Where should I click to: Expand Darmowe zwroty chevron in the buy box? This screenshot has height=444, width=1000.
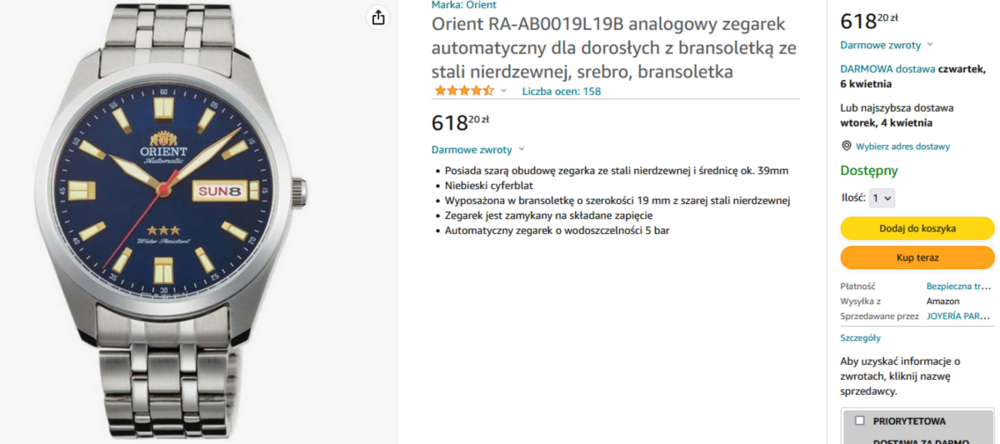[x=929, y=45]
